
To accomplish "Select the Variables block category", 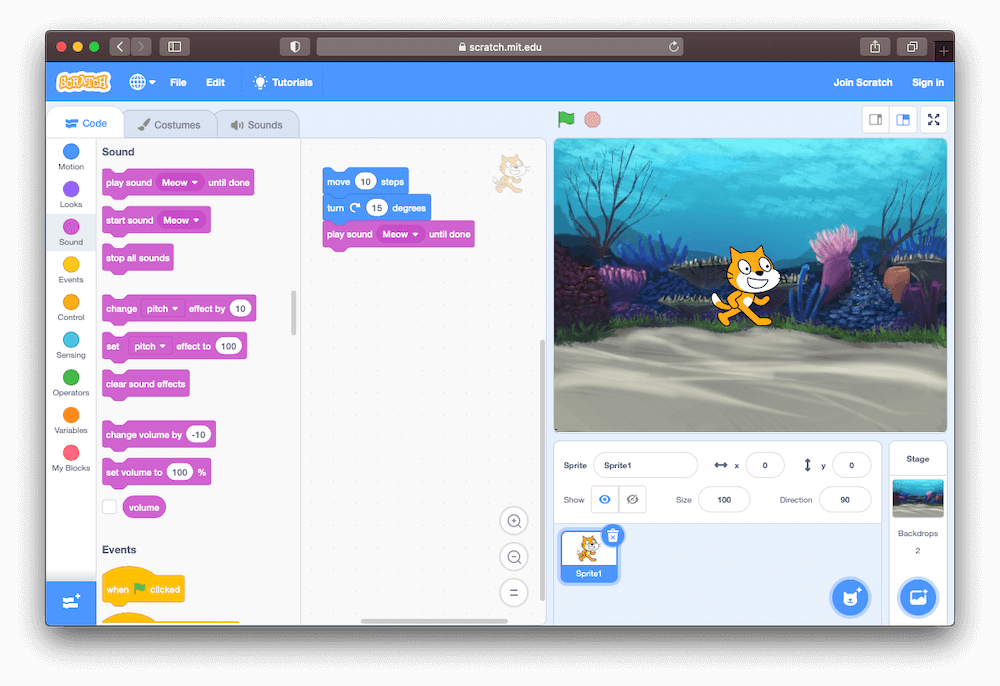I will click(x=71, y=420).
